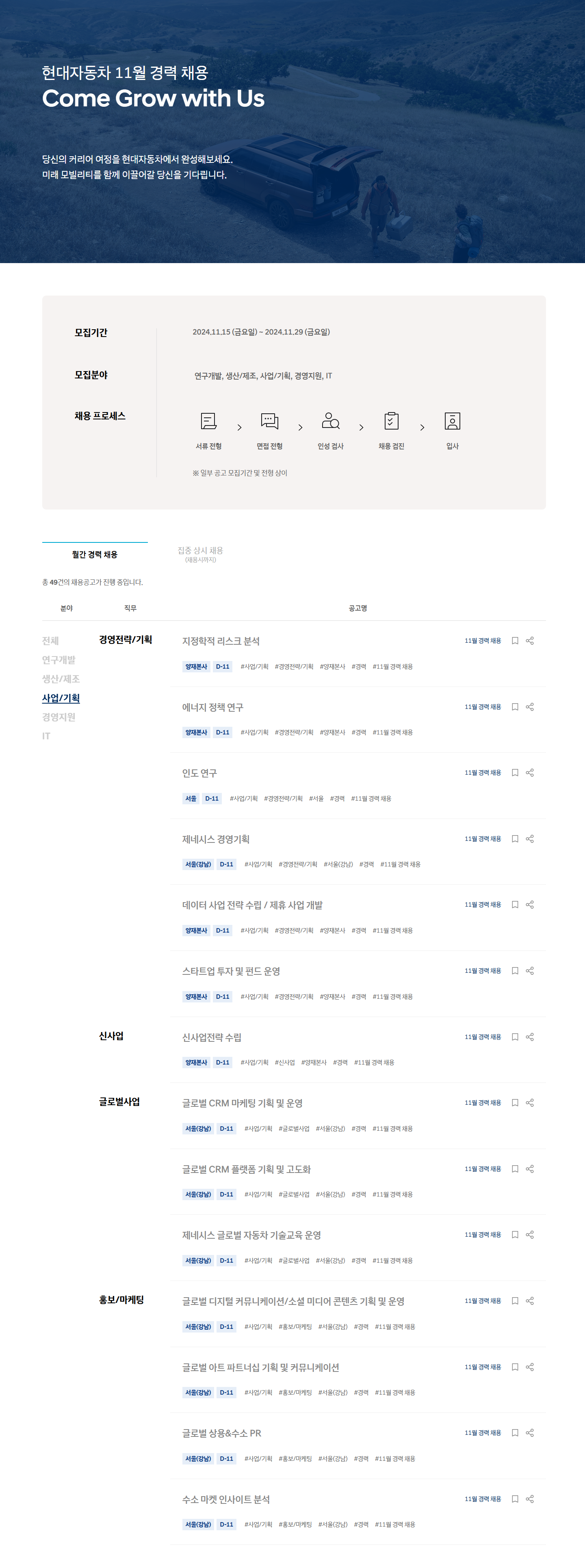This screenshot has width=585, height=1568.
Task: Switch to 집중 상시 채용 tab
Action: (x=201, y=554)
